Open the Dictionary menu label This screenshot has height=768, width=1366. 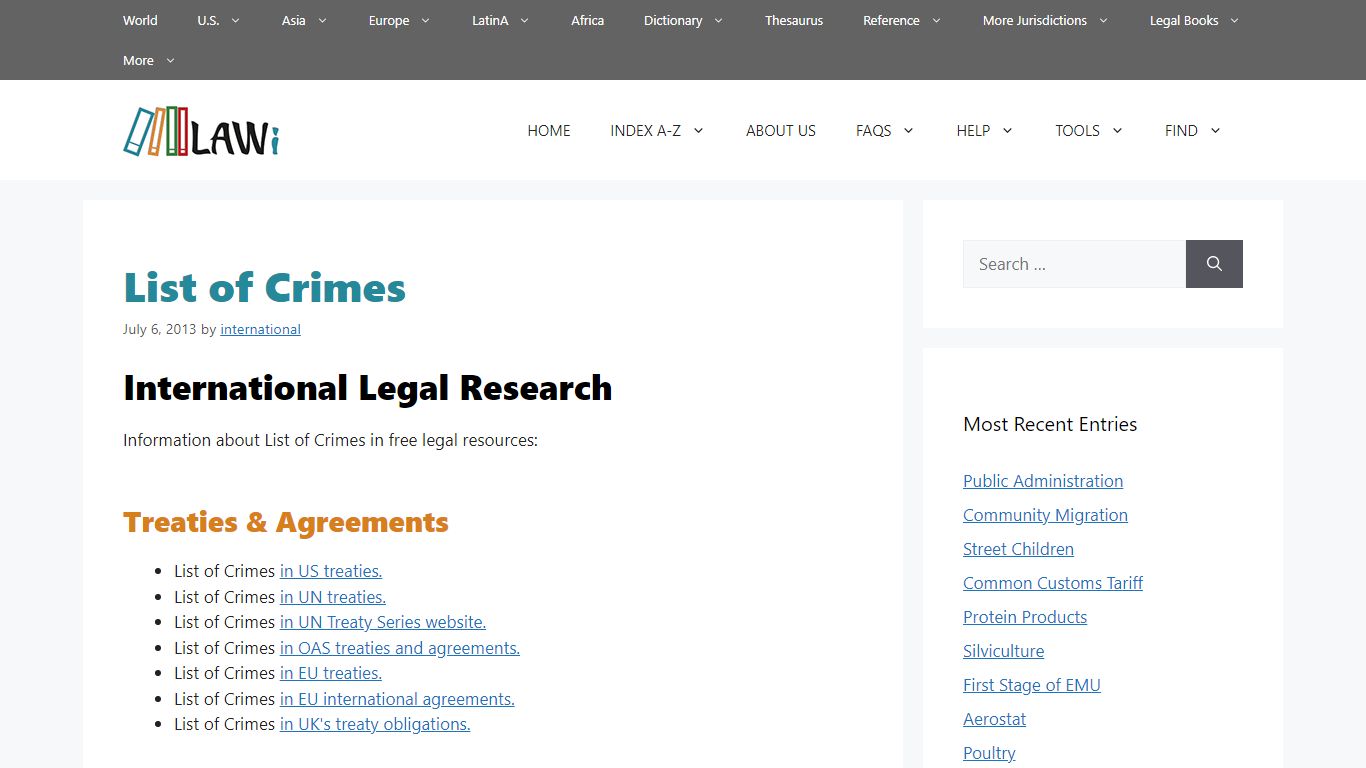coord(673,20)
